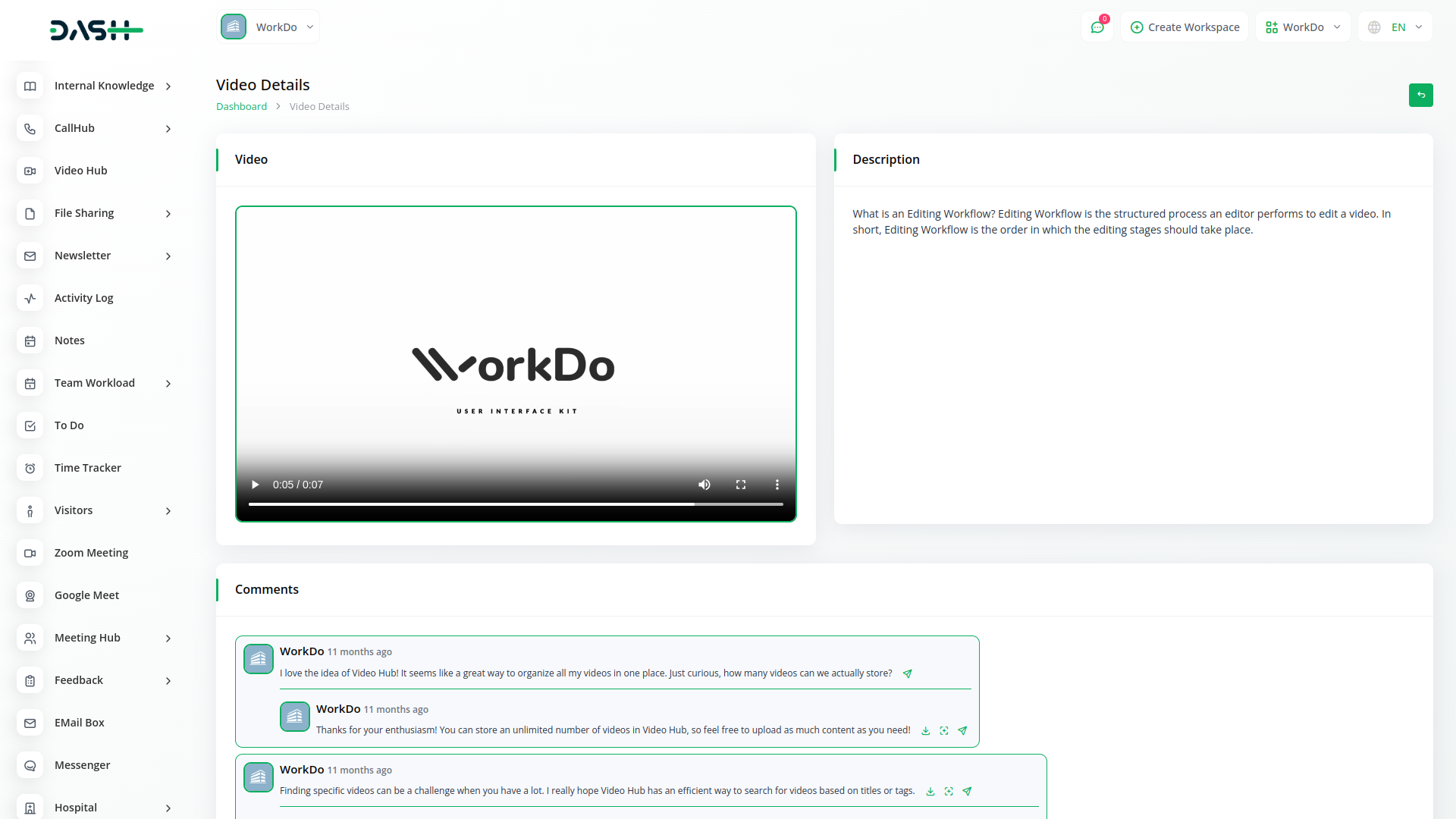Click the Team Workload icon
The height and width of the screenshot is (819, 1456).
point(30,384)
